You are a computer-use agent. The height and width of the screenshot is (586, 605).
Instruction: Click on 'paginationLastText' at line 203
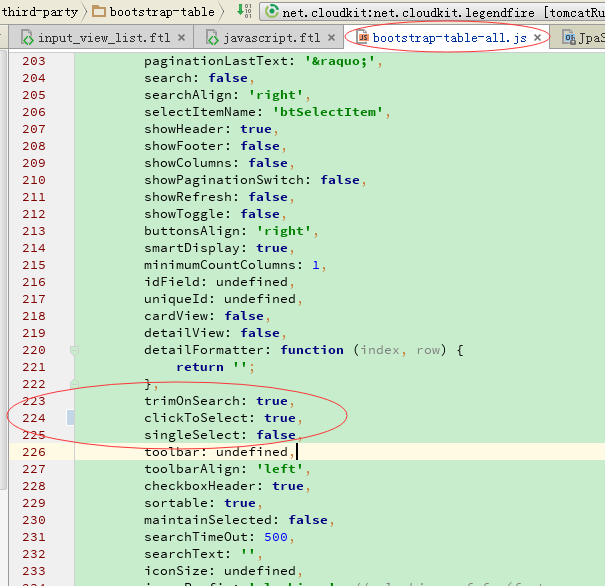coord(217,61)
